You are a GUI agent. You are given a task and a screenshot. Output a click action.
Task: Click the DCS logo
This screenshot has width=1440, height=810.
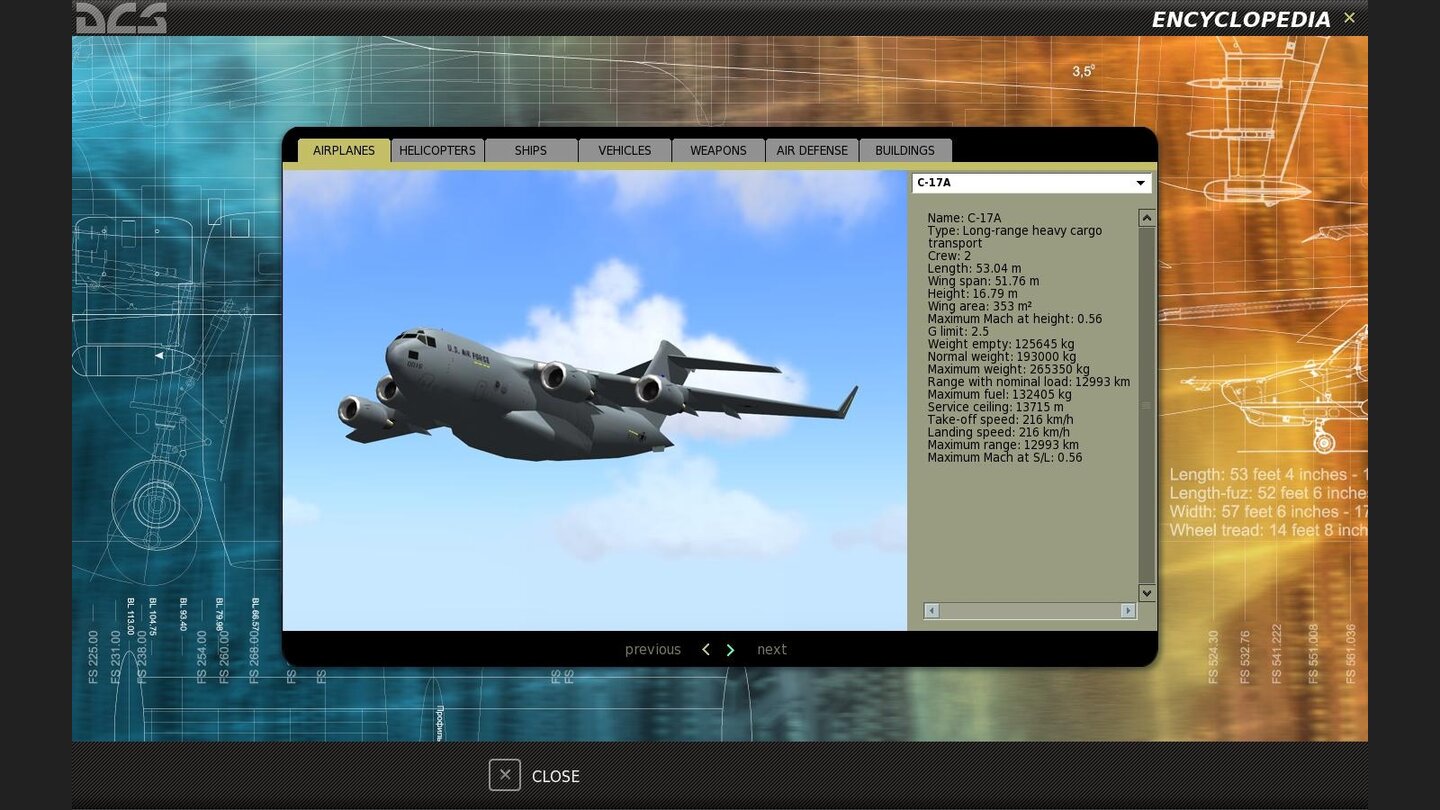121,18
